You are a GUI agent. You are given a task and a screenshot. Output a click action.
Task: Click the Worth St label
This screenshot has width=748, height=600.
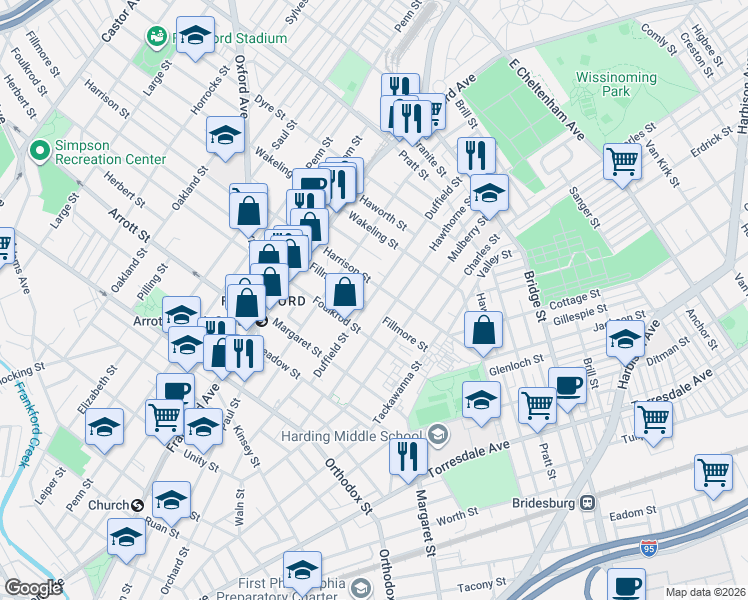(x=457, y=516)
